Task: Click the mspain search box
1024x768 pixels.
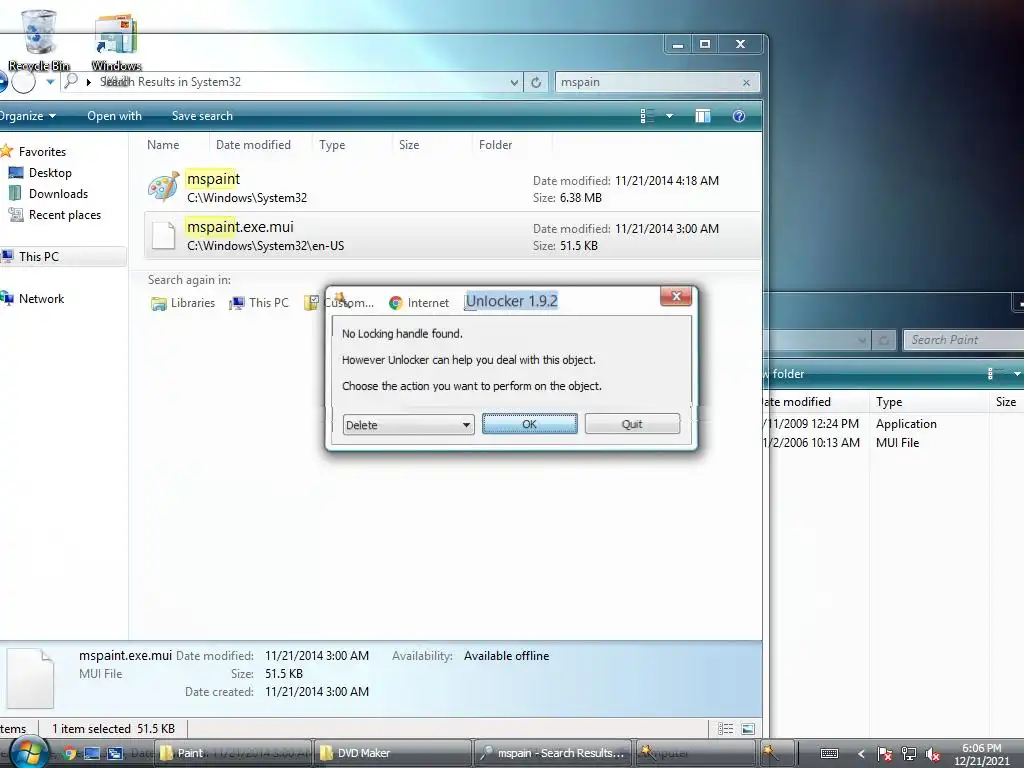Action: coord(647,82)
